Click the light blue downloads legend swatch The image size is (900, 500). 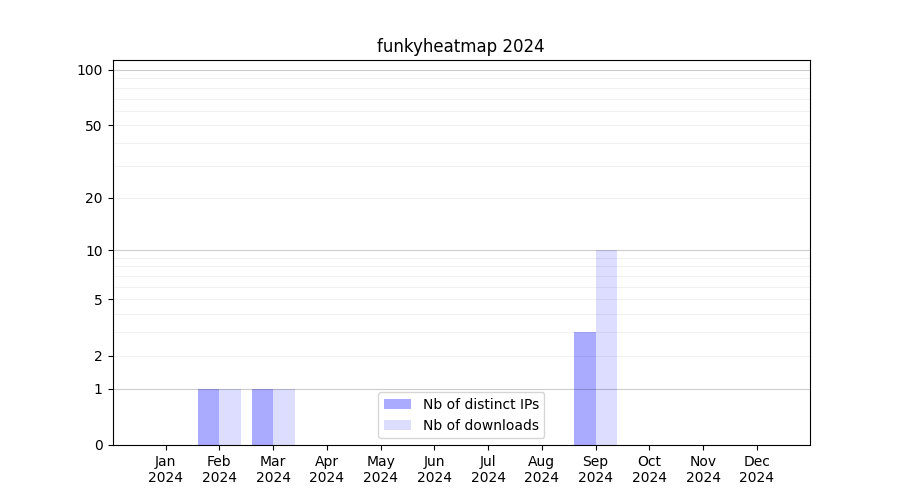397,425
